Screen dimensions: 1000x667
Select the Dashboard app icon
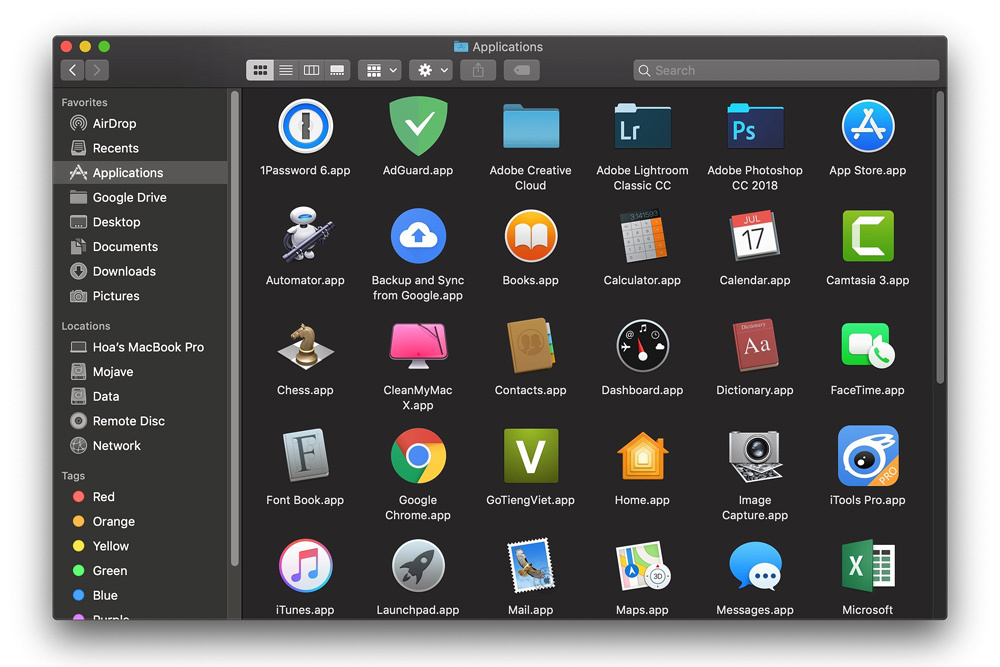(x=642, y=346)
